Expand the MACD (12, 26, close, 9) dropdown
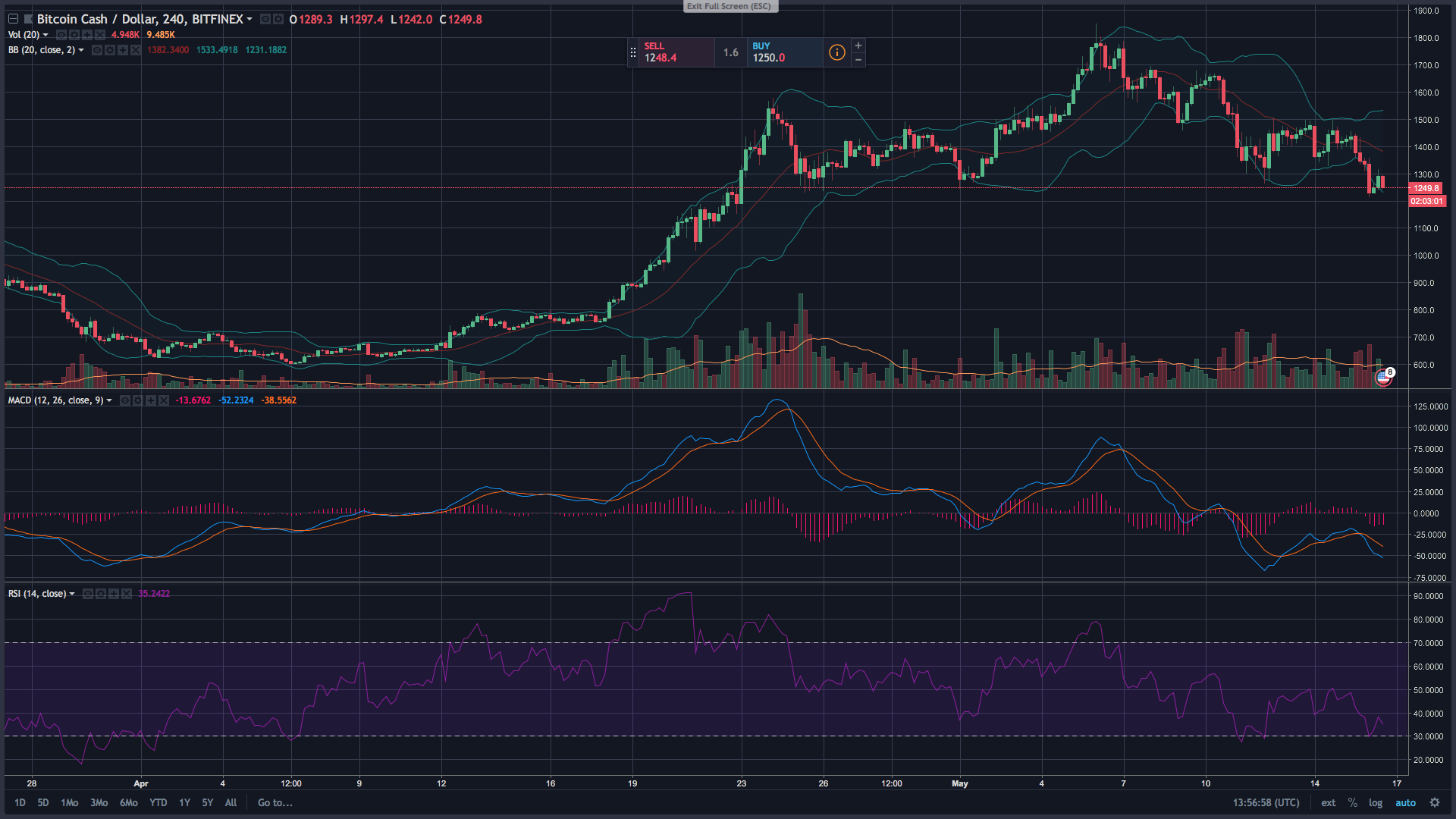Image resolution: width=1456 pixels, height=819 pixels. (x=109, y=400)
